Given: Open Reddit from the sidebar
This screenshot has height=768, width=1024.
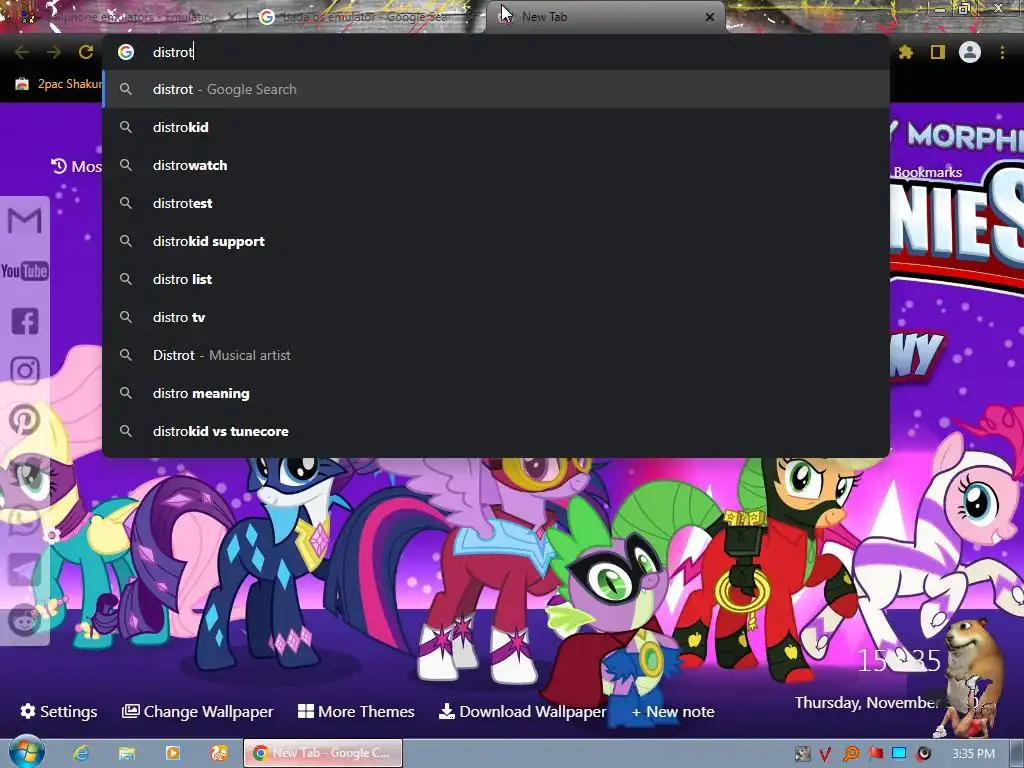Looking at the screenshot, I should coord(24,620).
